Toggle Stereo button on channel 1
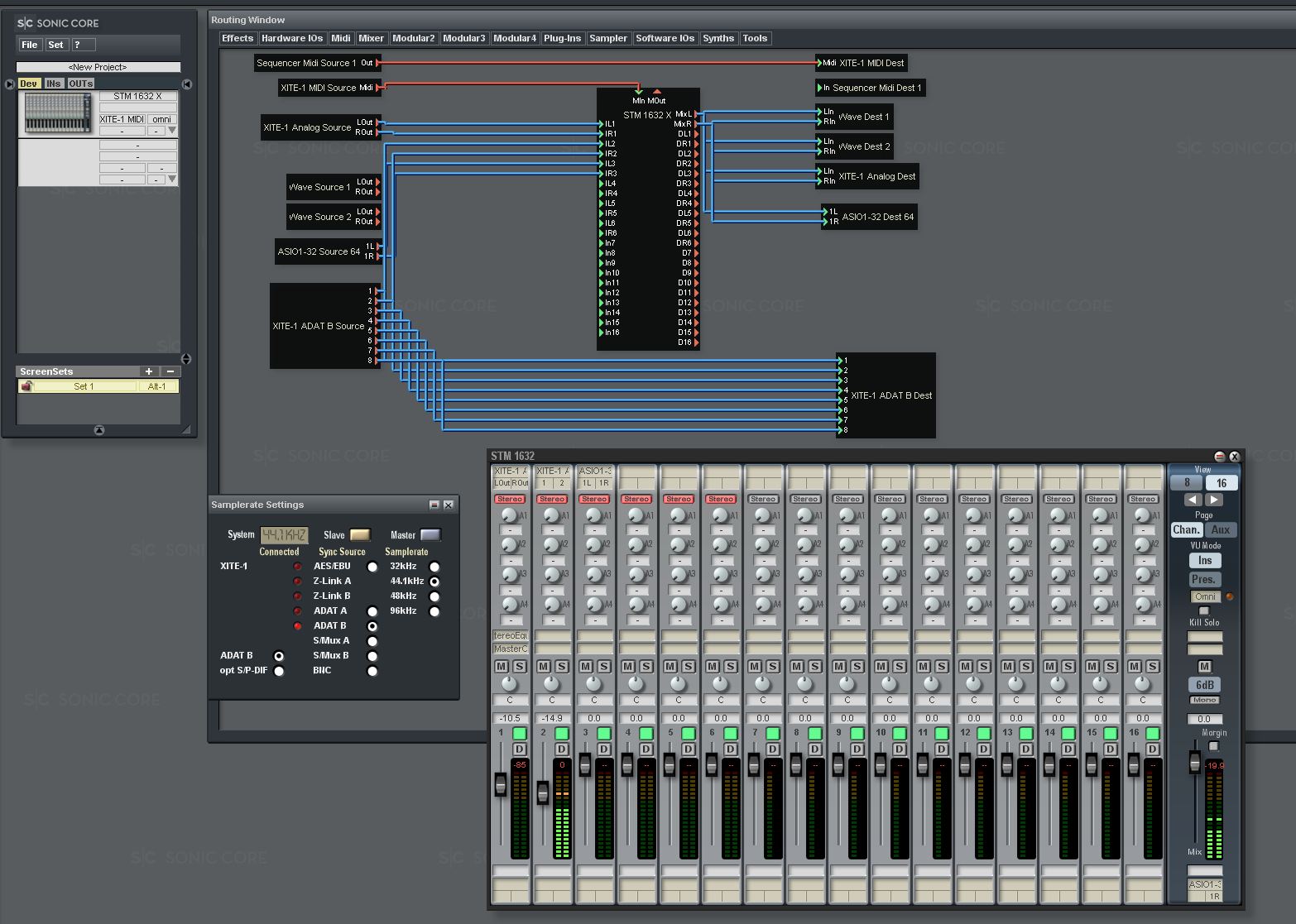The height and width of the screenshot is (924, 1296). 510,499
